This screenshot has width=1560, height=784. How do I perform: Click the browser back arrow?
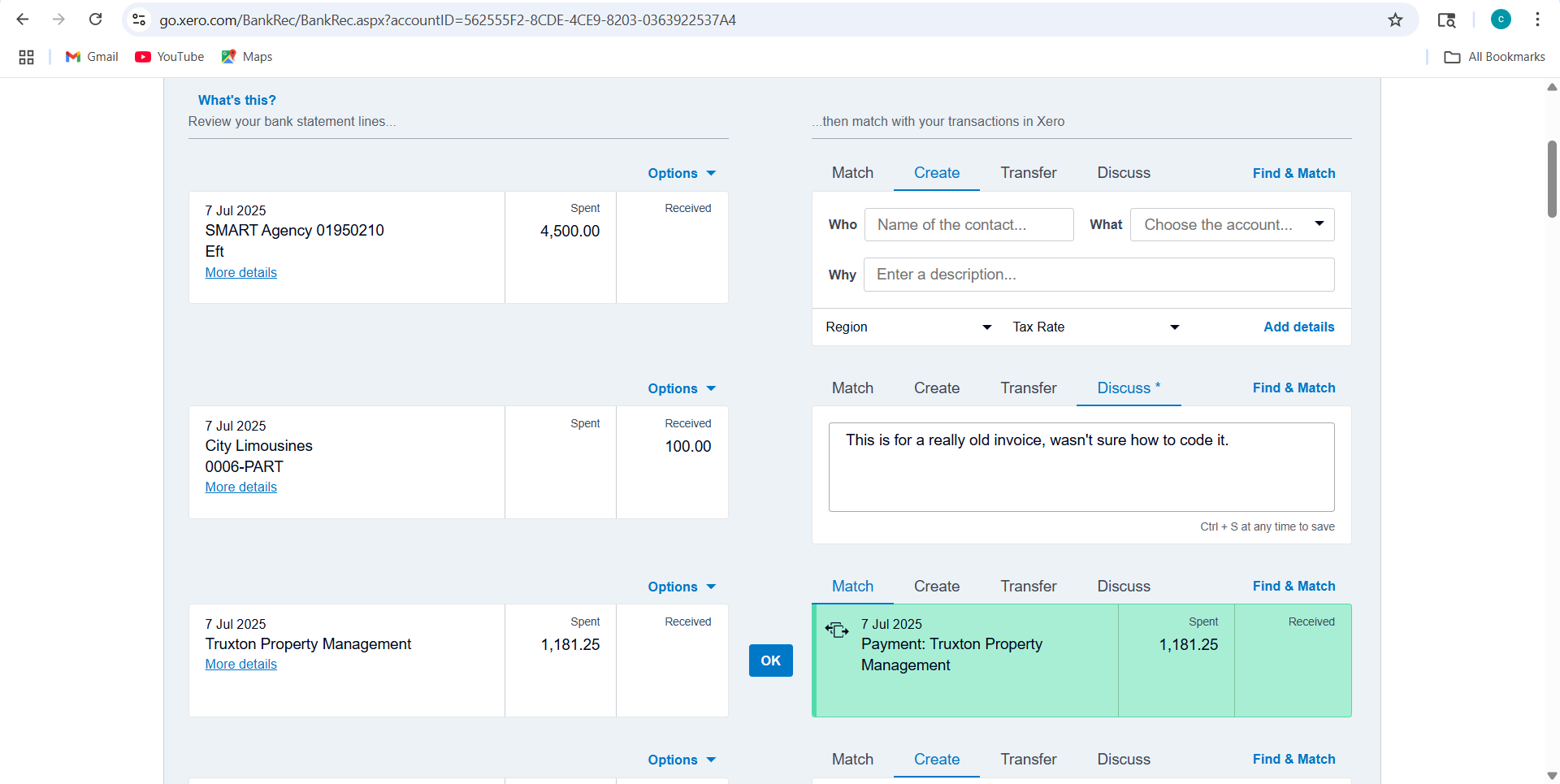point(23,19)
